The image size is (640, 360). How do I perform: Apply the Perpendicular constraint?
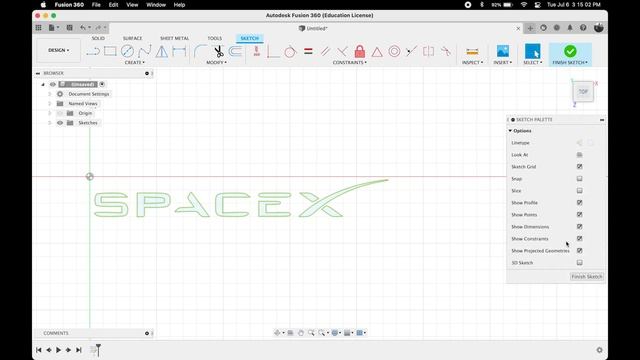tap(342, 51)
